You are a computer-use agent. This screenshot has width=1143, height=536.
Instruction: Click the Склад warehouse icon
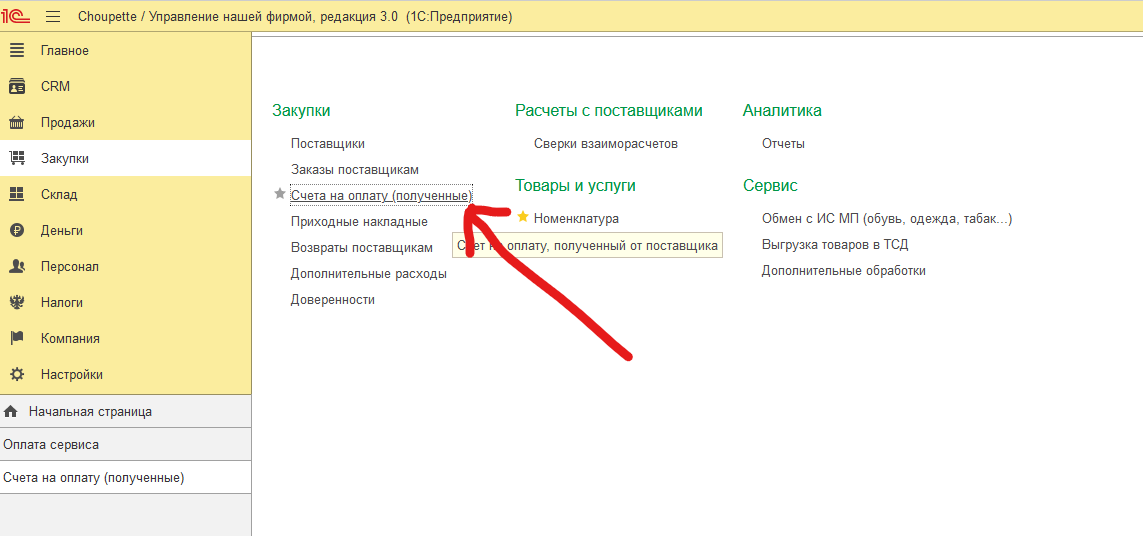[17, 195]
